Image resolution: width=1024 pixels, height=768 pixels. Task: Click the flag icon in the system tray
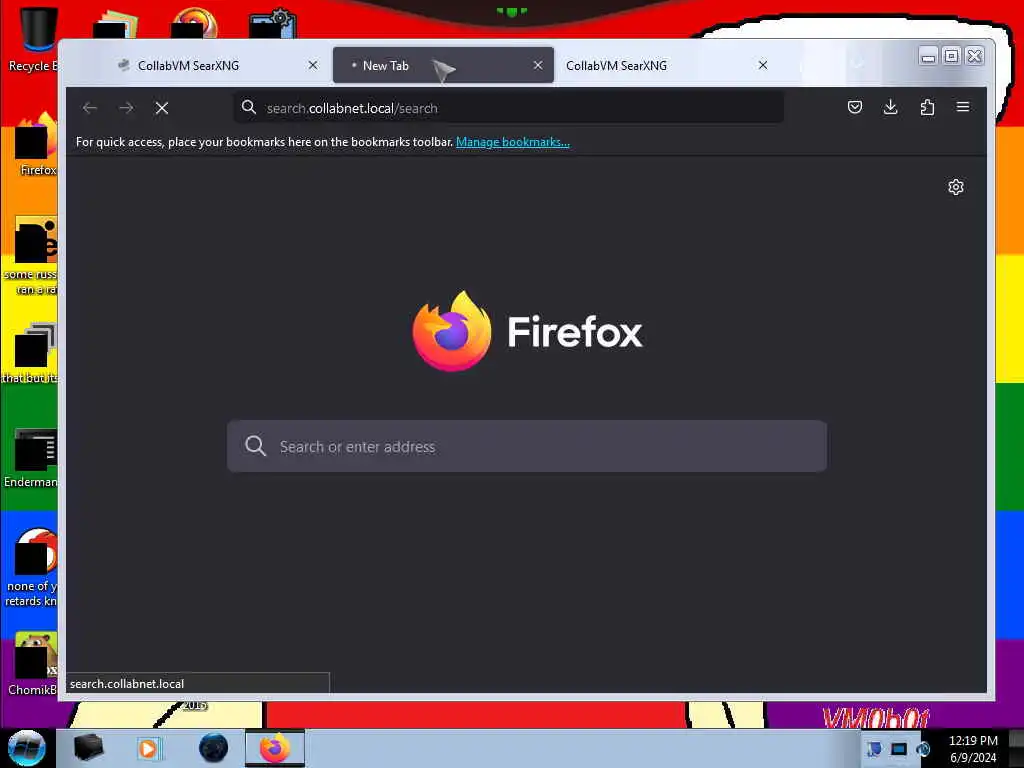tap(874, 749)
